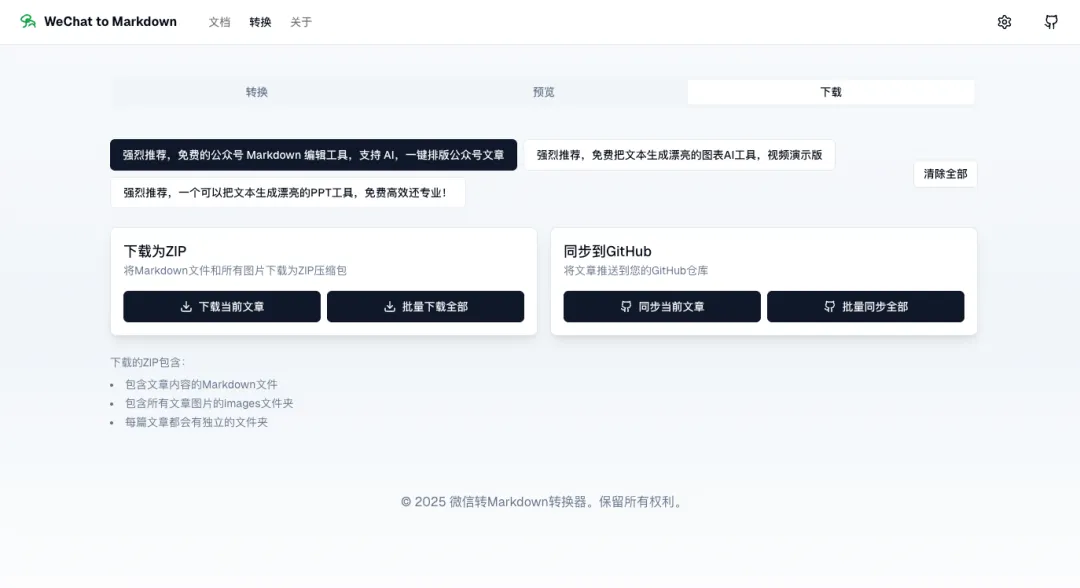This screenshot has height=588, width=1080.
Task: Click GitHub icon on 批量同步全部 button
Action: tap(829, 307)
